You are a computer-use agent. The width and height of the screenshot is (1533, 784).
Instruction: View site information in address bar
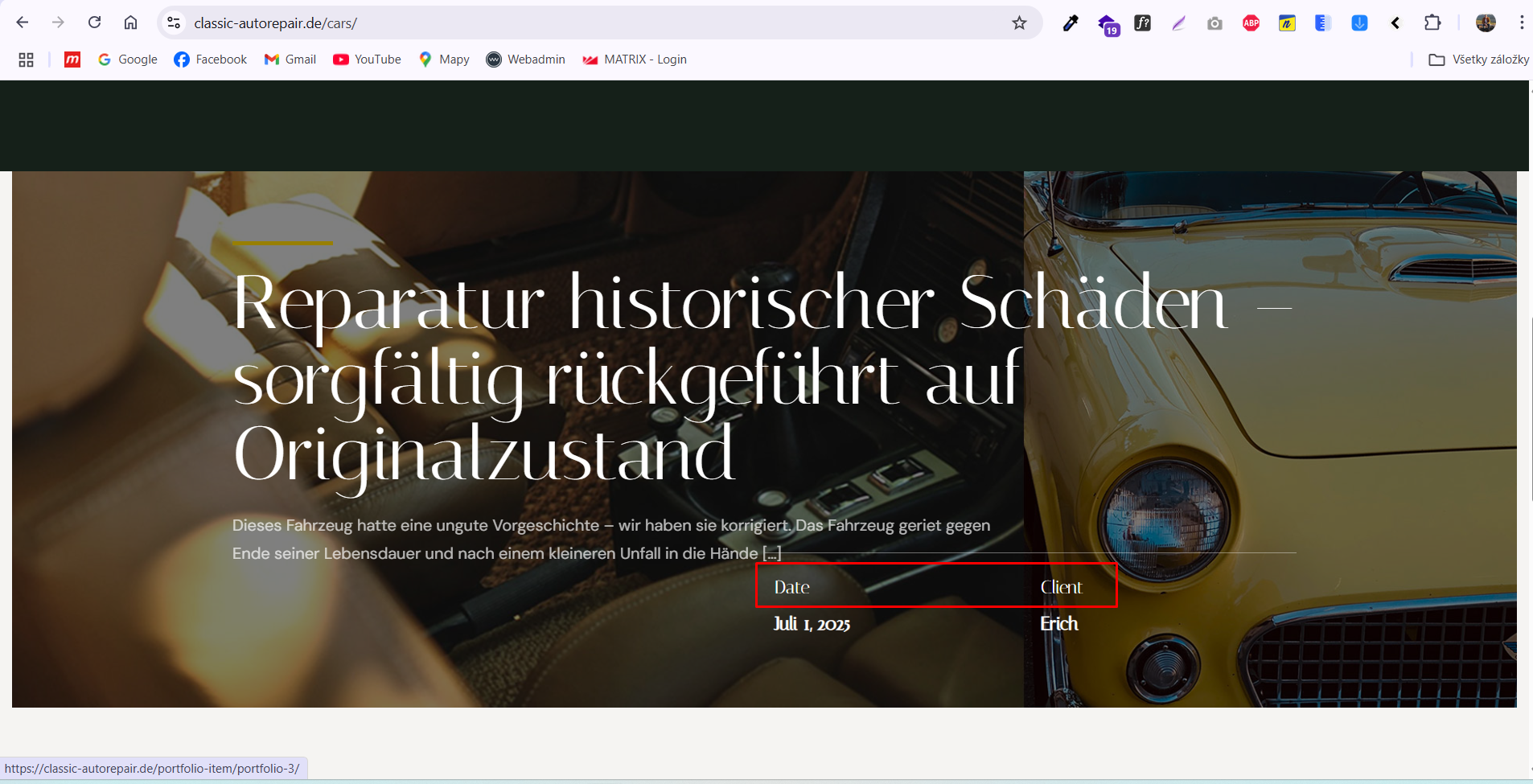(174, 23)
